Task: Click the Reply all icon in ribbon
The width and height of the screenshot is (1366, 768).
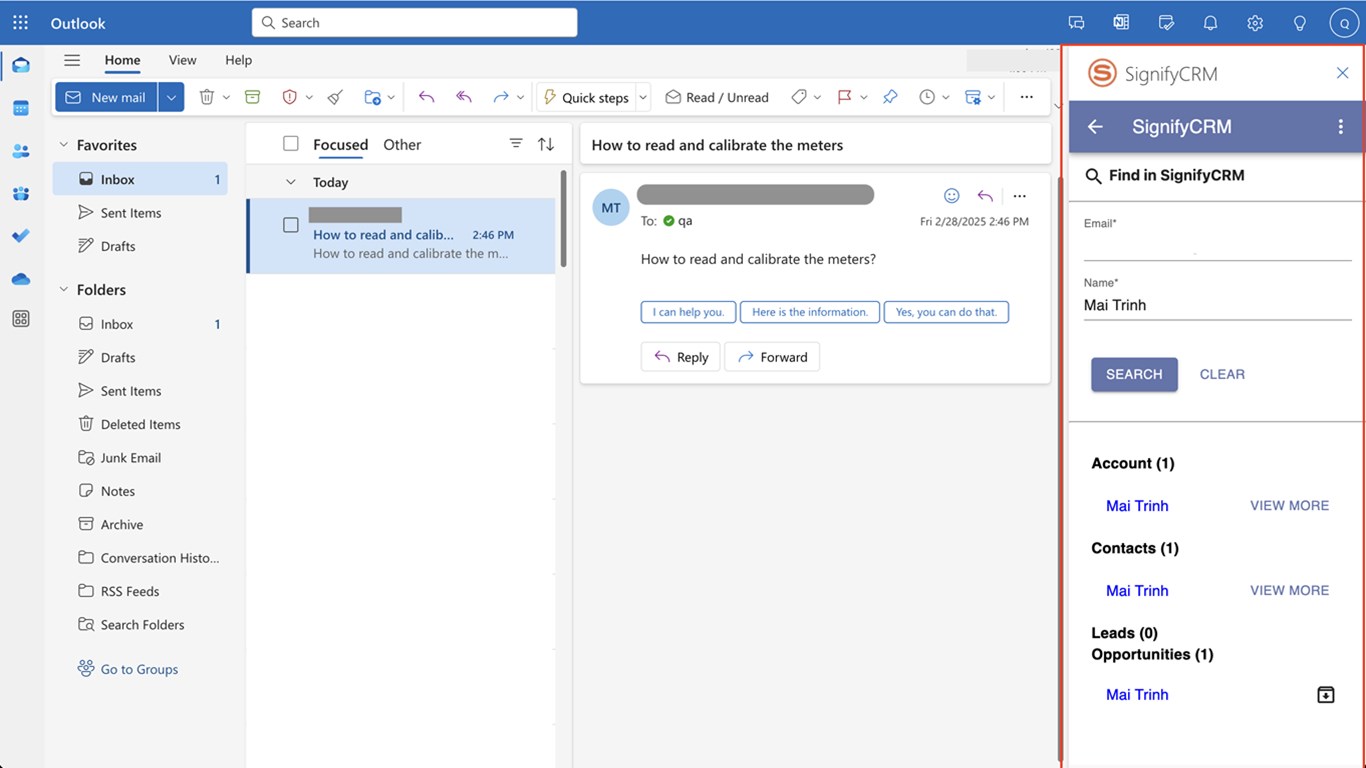Action: tap(464, 97)
